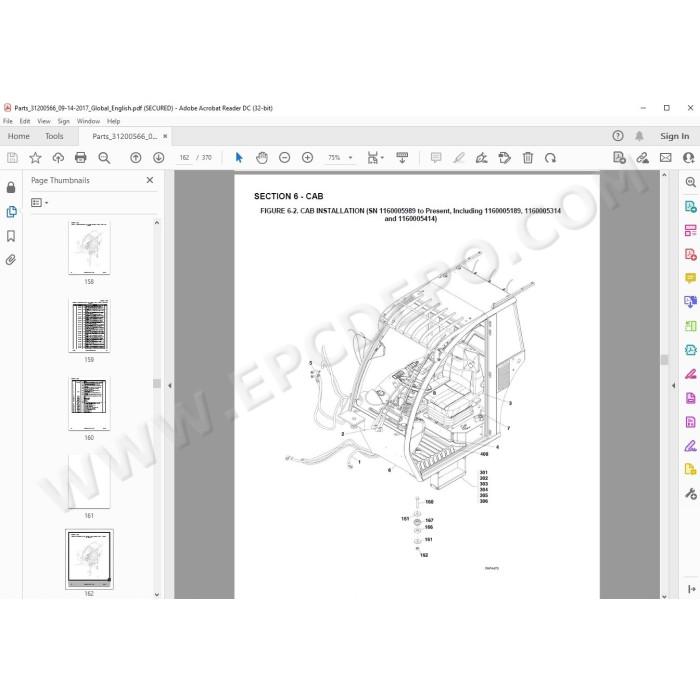Screen dimensions: 700x700
Task: Click the document scroll down arrow
Action: click(664, 596)
